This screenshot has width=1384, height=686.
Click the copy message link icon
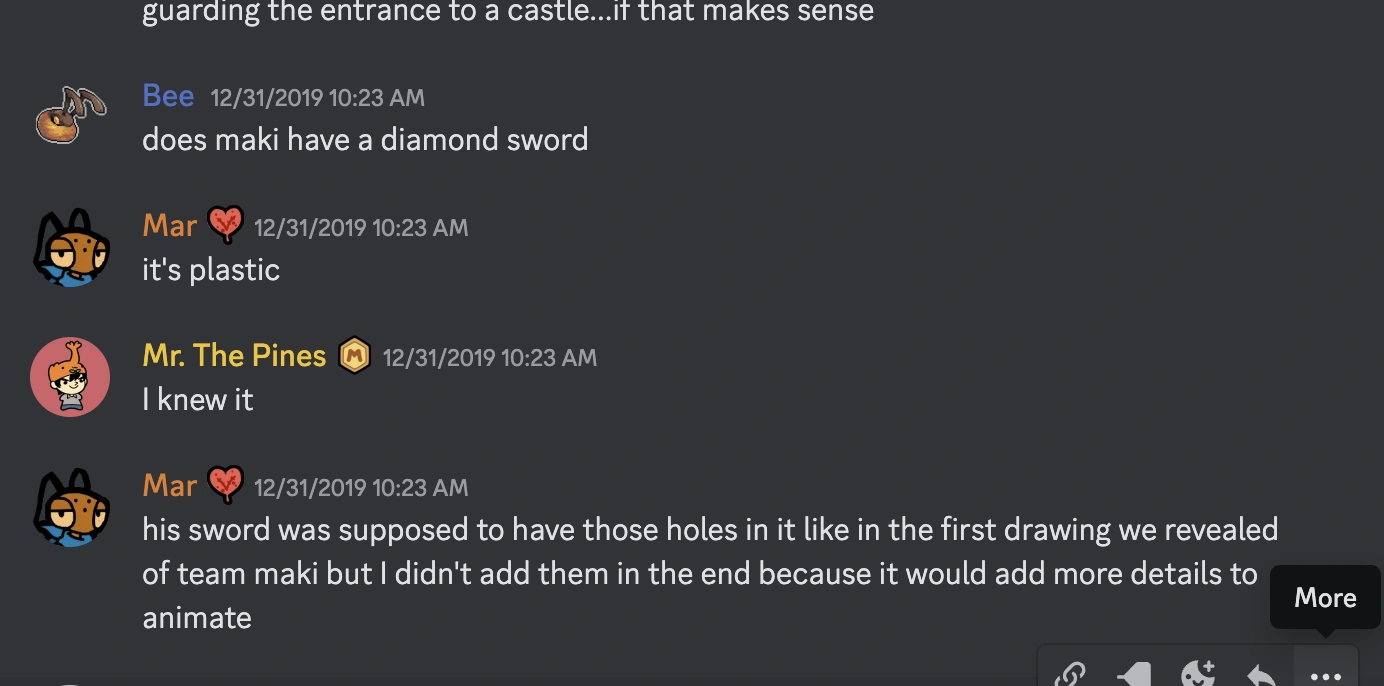point(1070,674)
